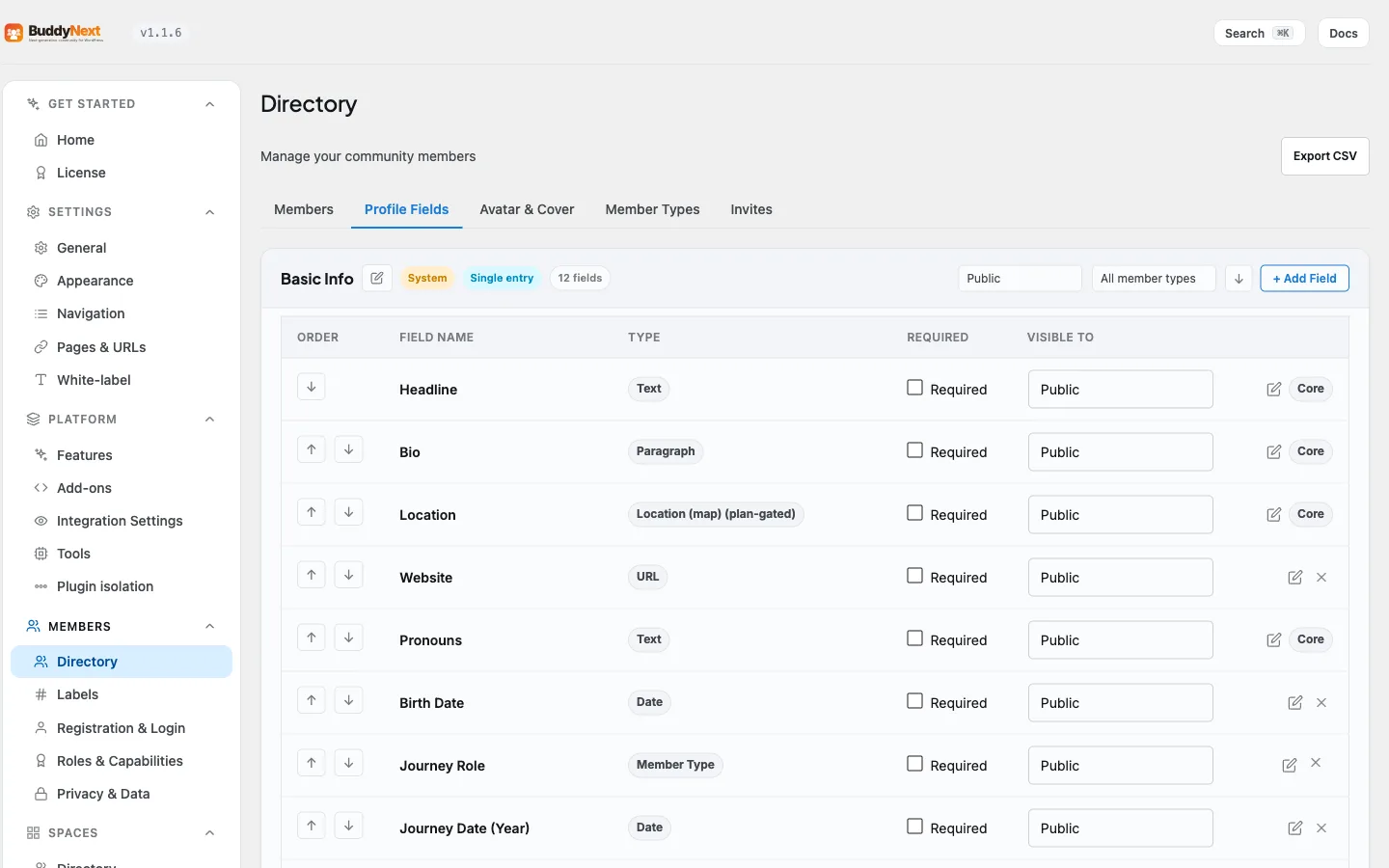1389x868 pixels.
Task: Toggle Required for Birth Date
Action: tap(914, 701)
